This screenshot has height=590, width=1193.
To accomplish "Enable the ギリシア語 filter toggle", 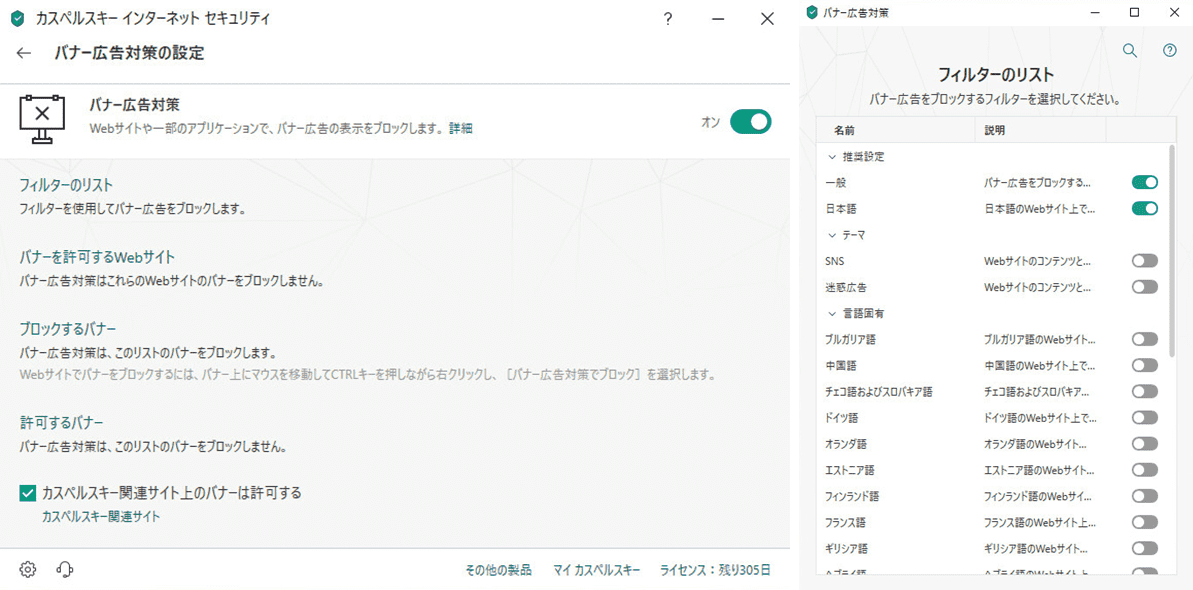I will click(1145, 548).
